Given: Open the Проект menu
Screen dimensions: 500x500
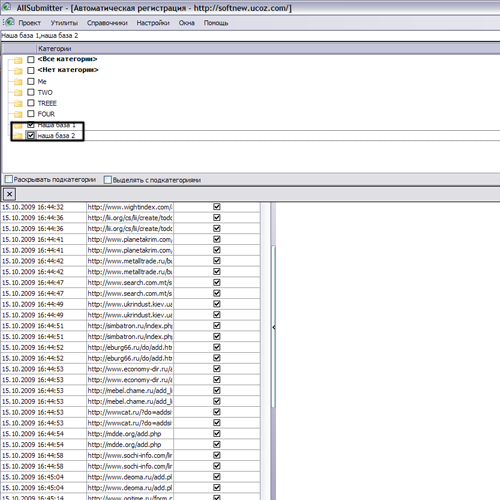Looking at the screenshot, I should 29,23.
